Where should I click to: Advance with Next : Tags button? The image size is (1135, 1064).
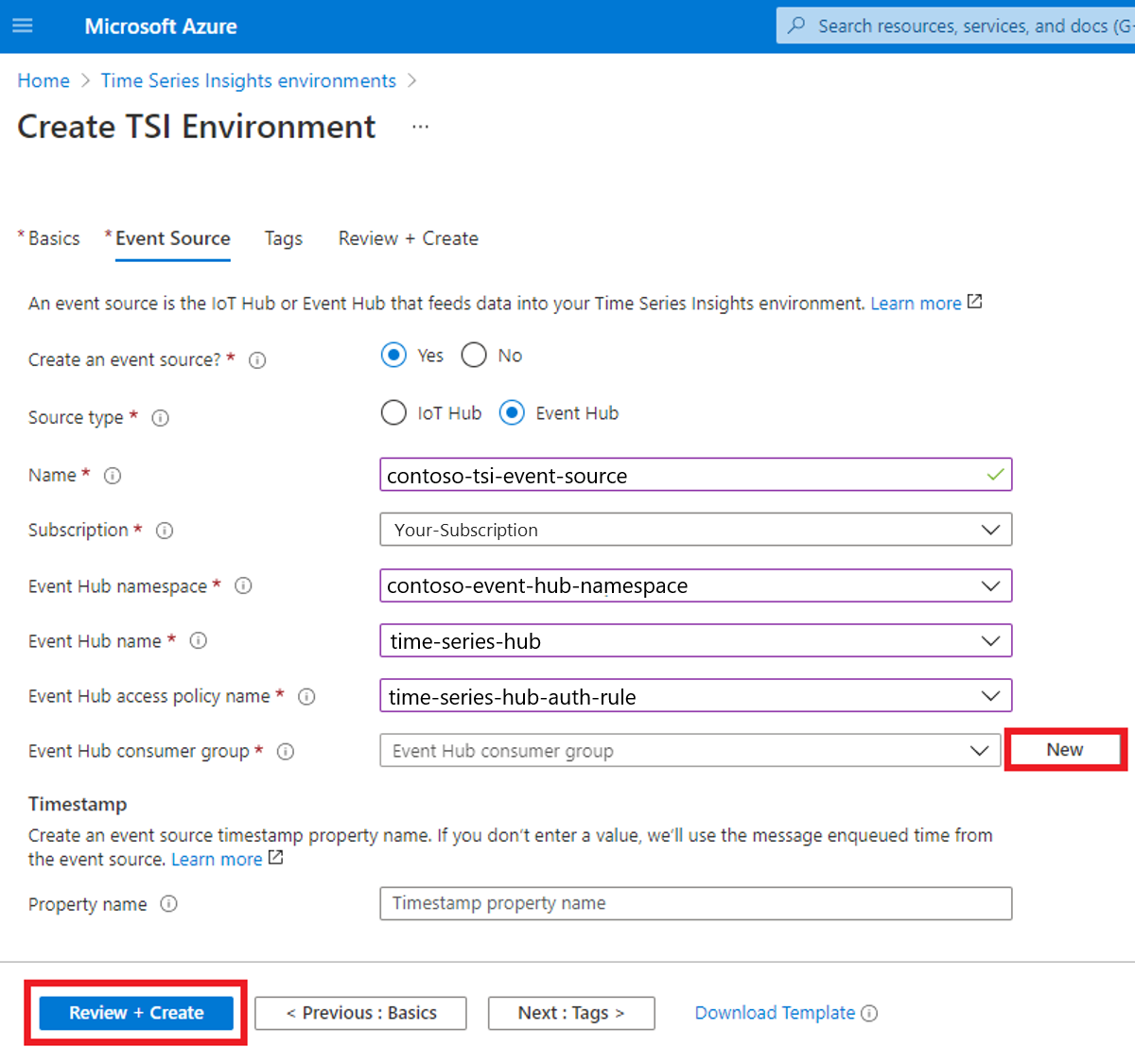pos(571,1013)
